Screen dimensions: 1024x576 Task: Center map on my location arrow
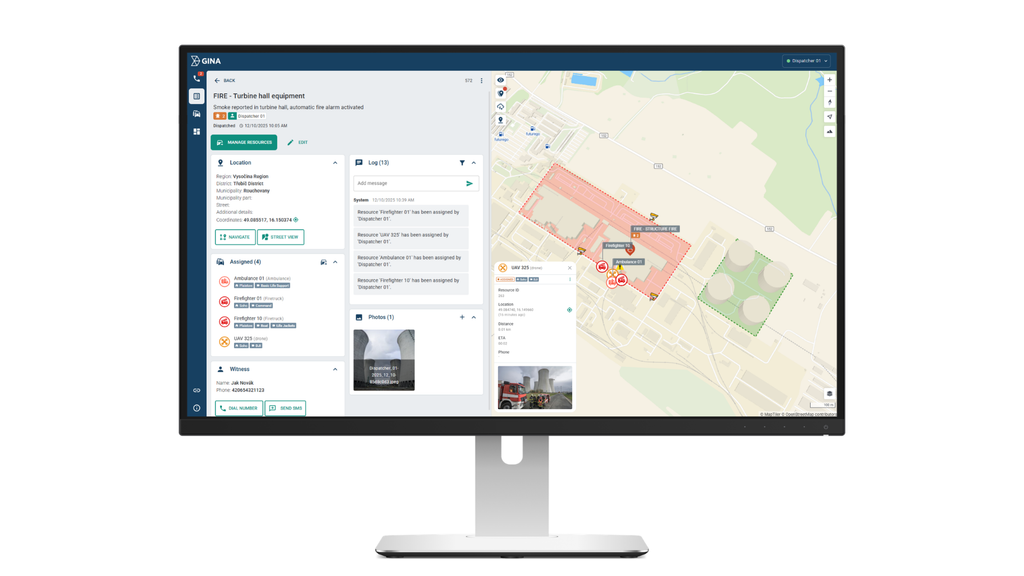point(829,117)
